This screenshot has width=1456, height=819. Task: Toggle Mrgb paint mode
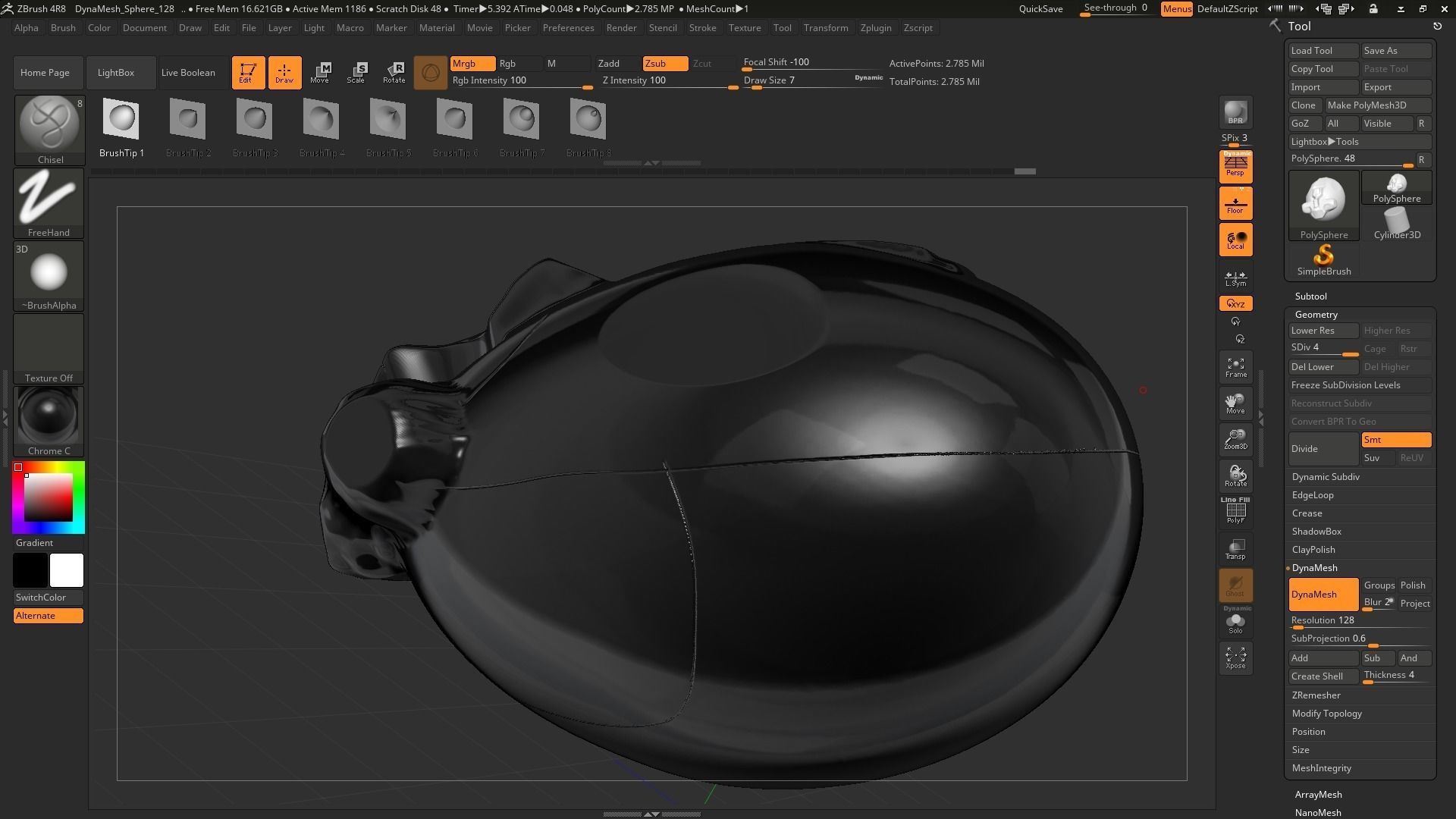472,64
